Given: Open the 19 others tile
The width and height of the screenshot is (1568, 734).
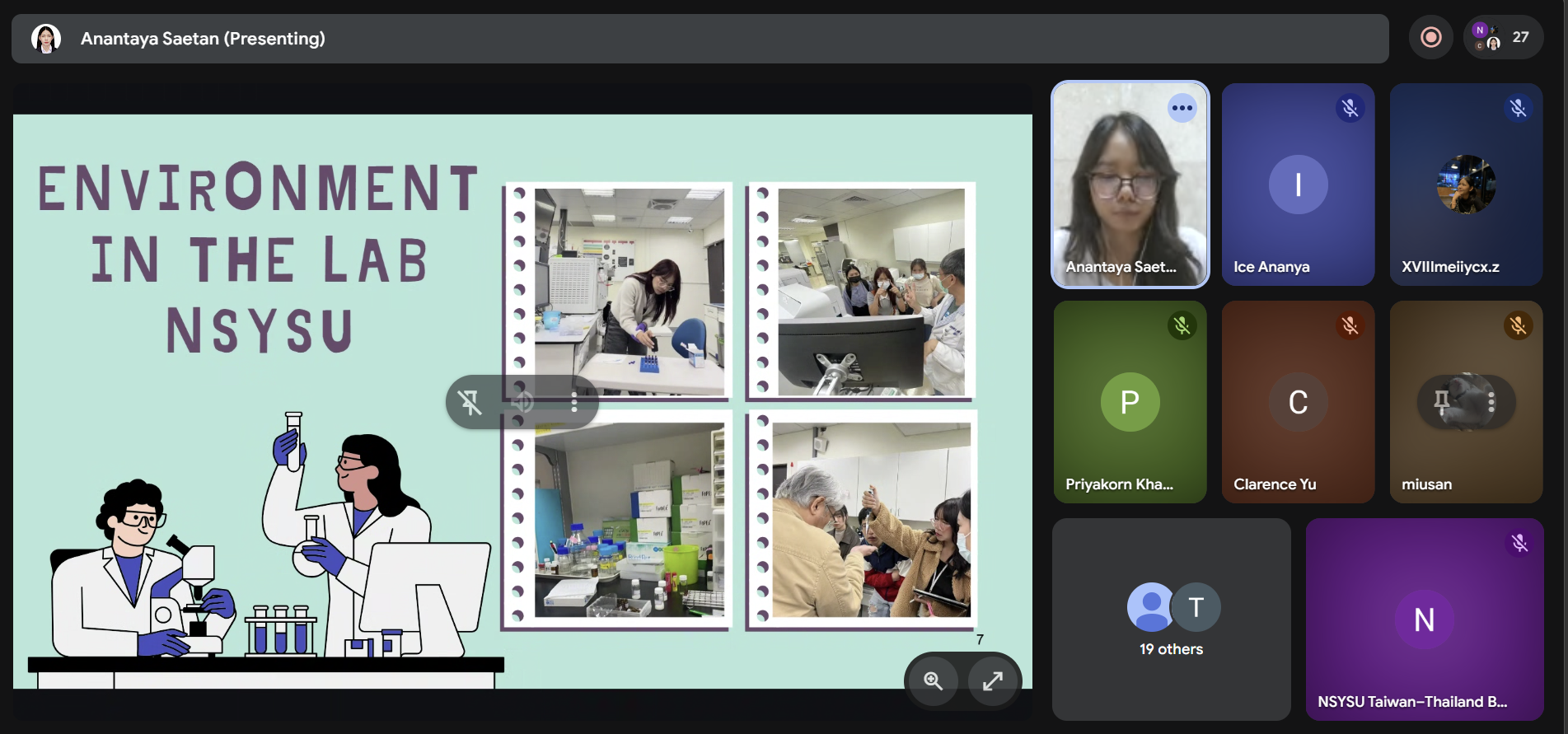Looking at the screenshot, I should (1172, 619).
